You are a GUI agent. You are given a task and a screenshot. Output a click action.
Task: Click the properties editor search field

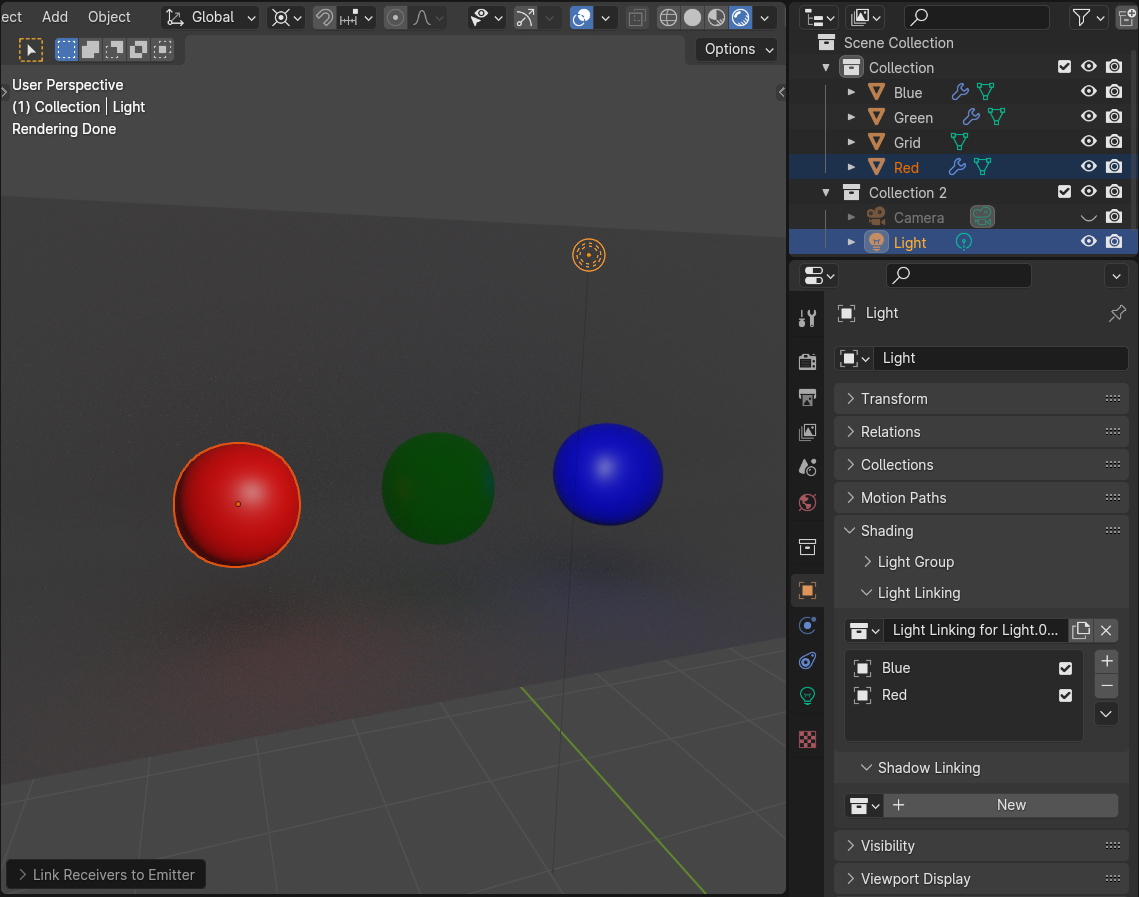958,275
